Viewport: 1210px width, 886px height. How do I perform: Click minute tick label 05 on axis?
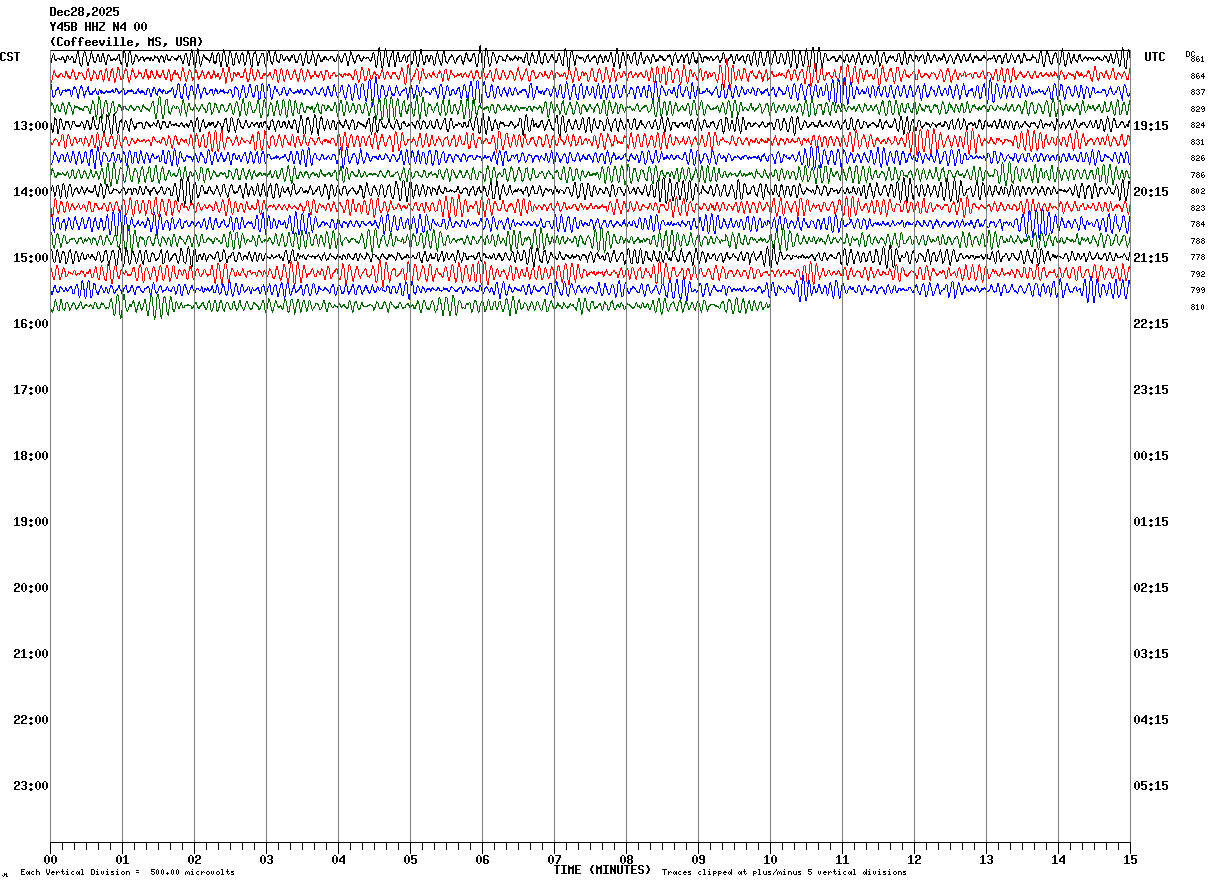pyautogui.click(x=410, y=860)
